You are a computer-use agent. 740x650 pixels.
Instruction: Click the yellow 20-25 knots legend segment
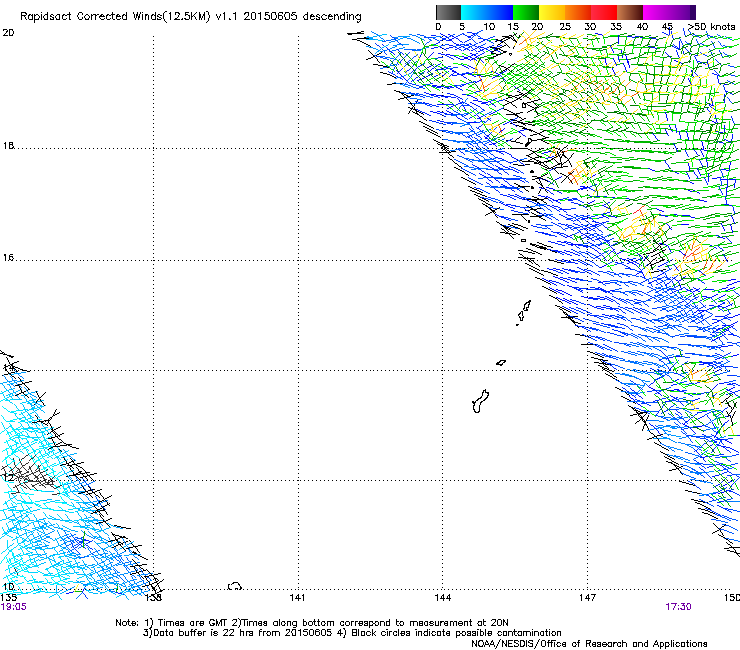click(552, 12)
